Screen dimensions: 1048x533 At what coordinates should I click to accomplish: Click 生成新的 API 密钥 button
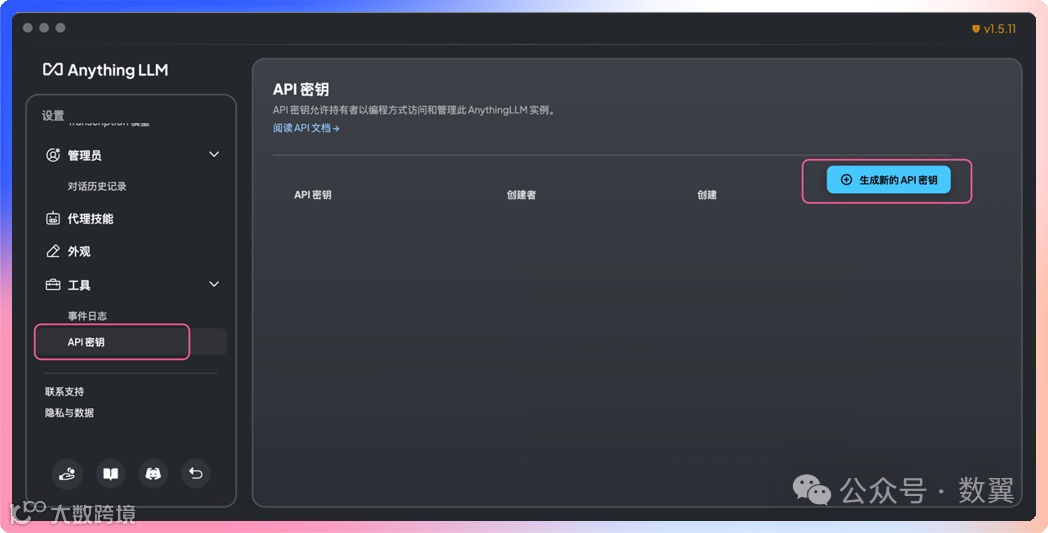click(x=888, y=180)
